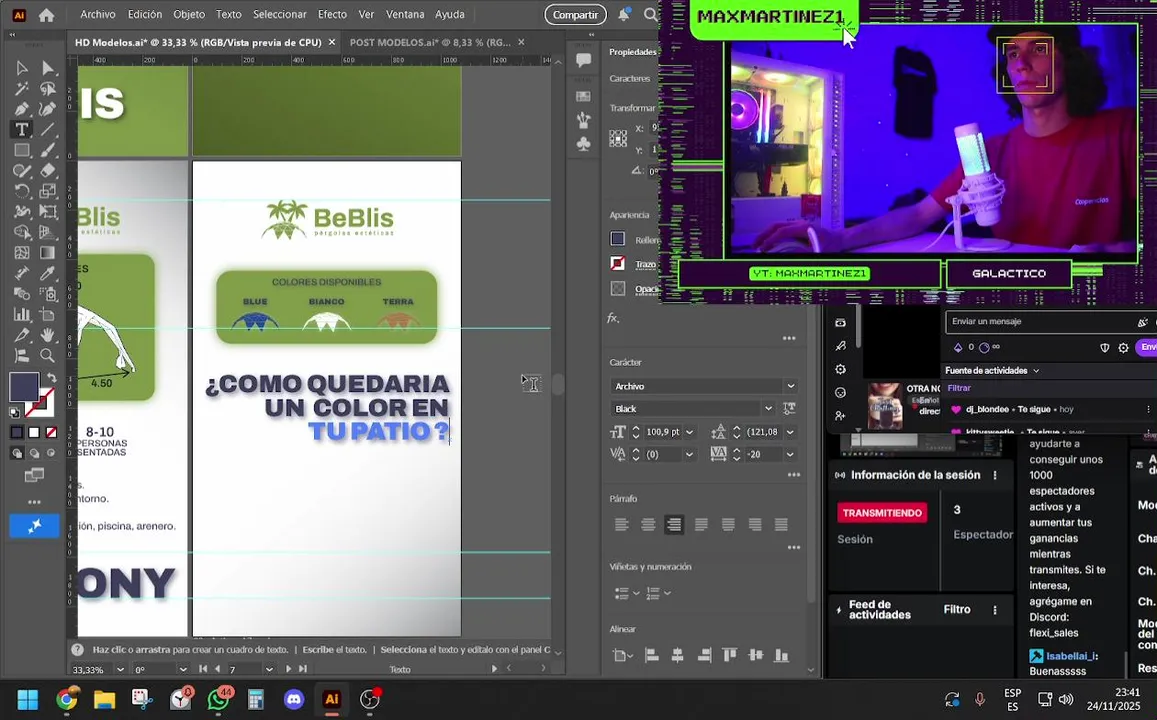The height and width of the screenshot is (720, 1157).
Task: Set paragraph align center
Action: [648, 525]
